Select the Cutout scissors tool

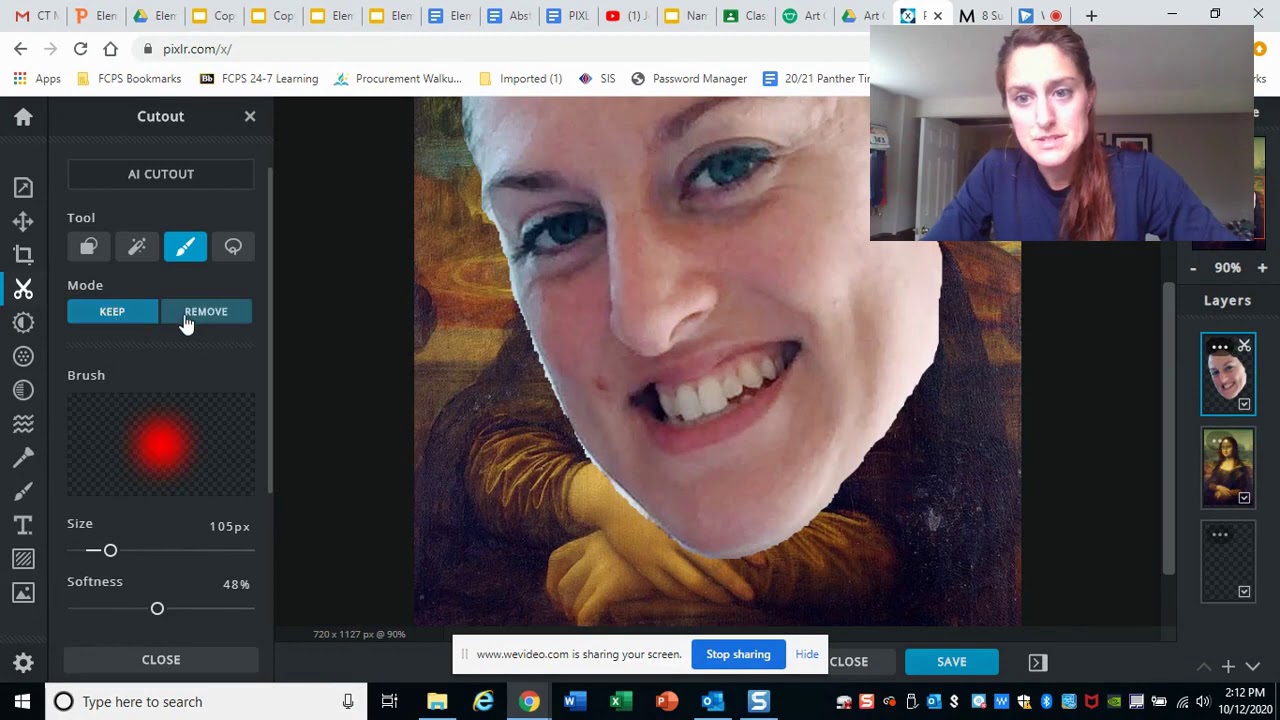(x=23, y=289)
